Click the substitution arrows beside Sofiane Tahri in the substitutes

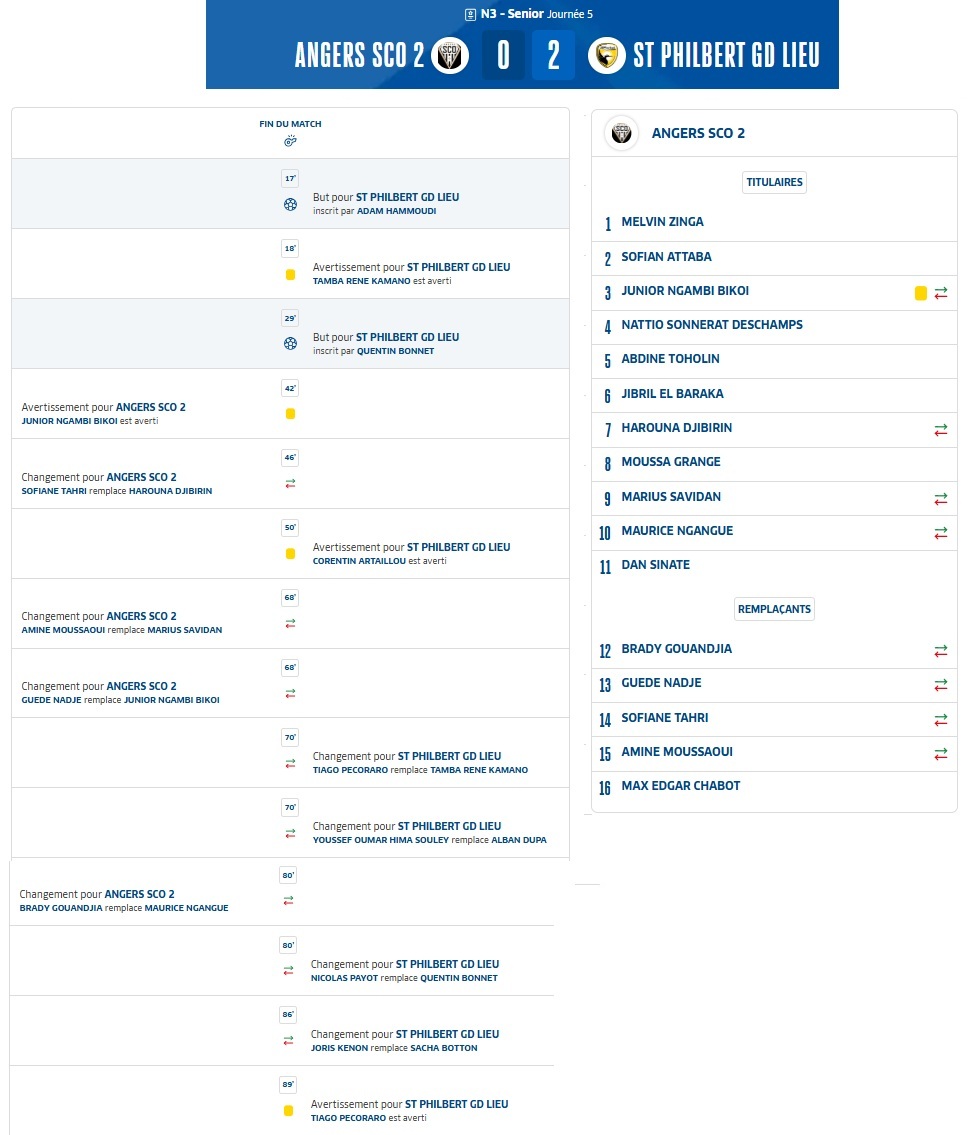[941, 720]
